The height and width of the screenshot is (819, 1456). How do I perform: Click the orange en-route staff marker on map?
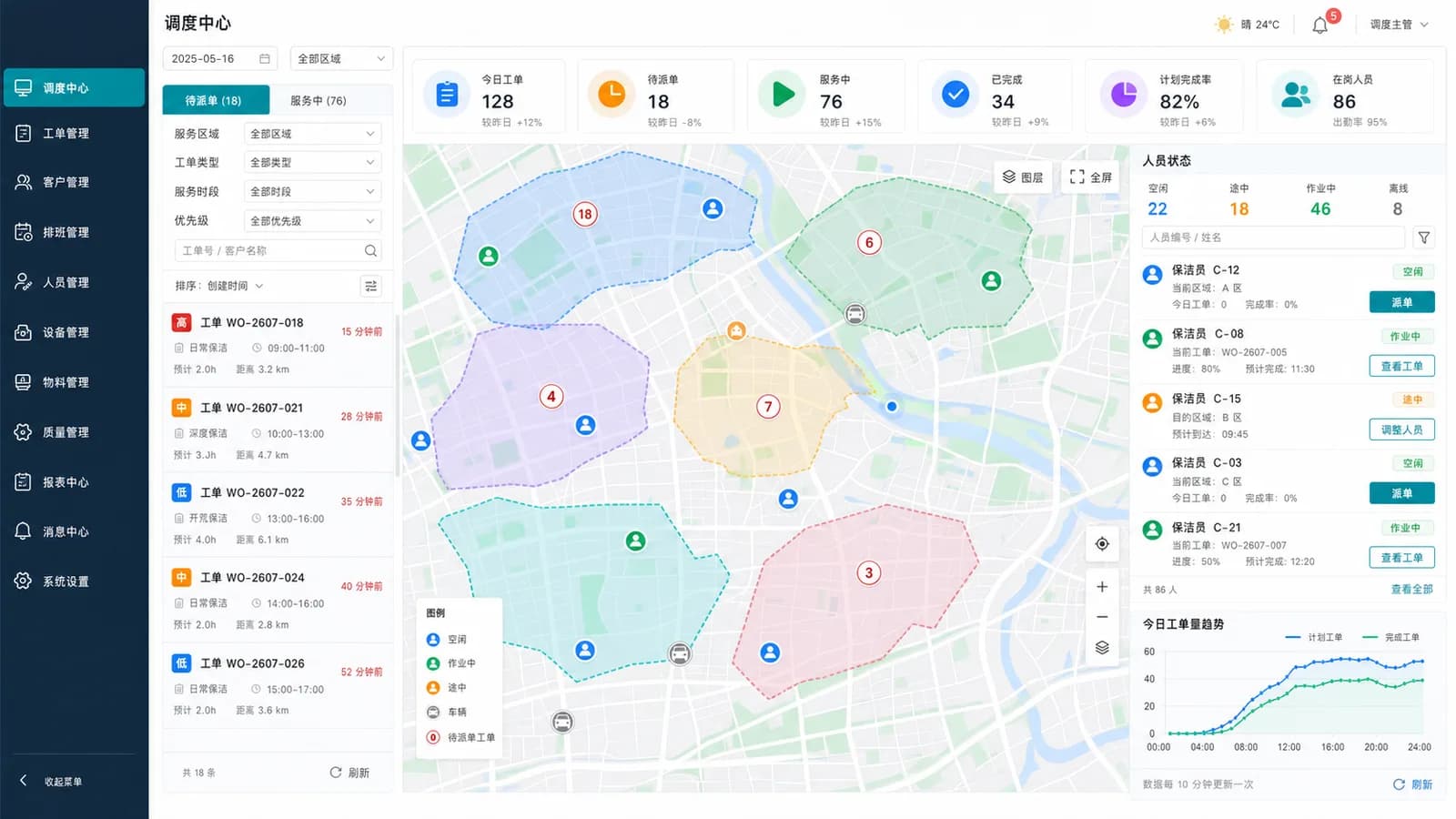[736, 330]
